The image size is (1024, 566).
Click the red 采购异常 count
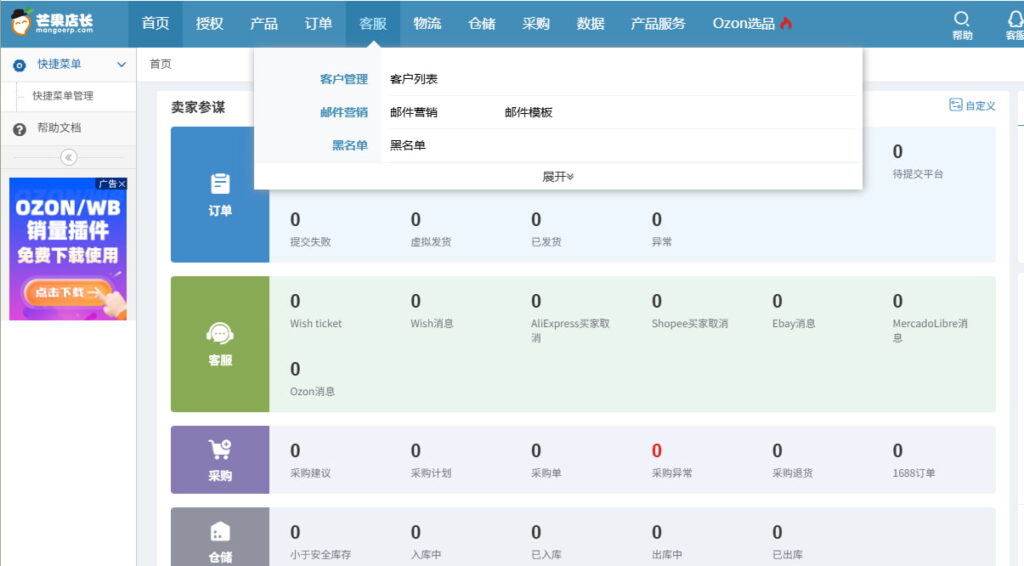(657, 451)
